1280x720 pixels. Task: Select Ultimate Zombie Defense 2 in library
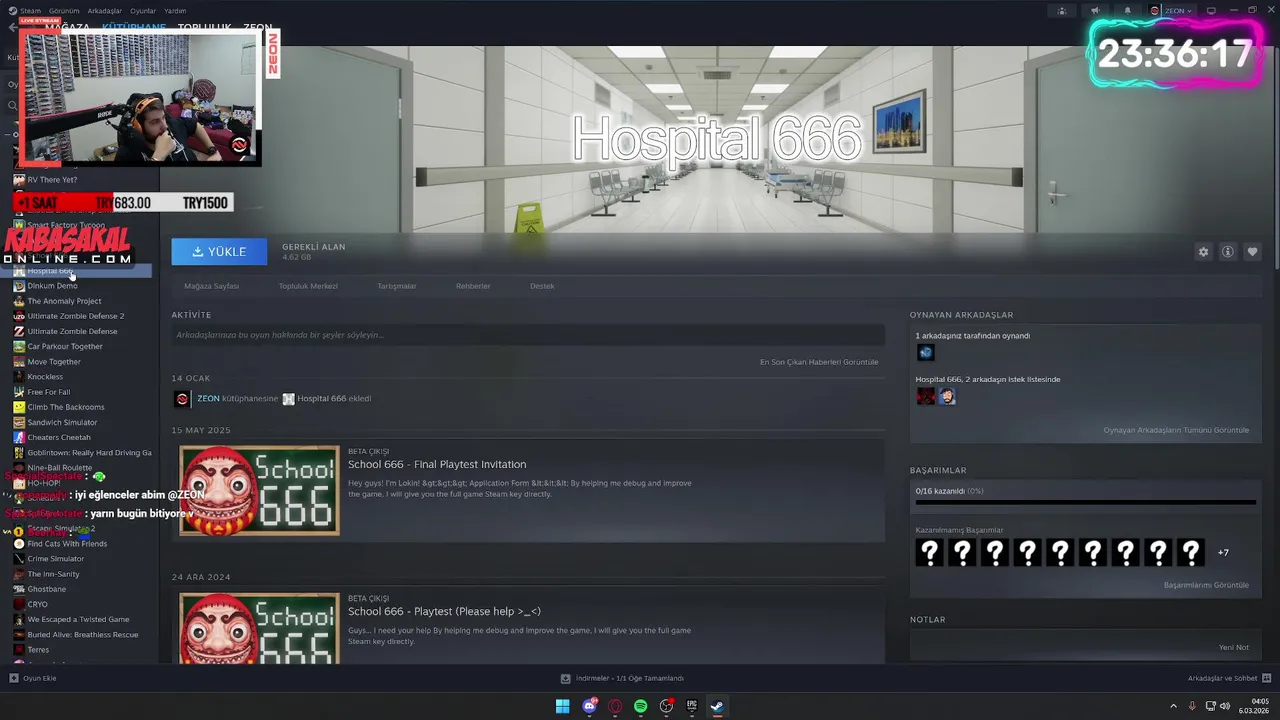(76, 316)
